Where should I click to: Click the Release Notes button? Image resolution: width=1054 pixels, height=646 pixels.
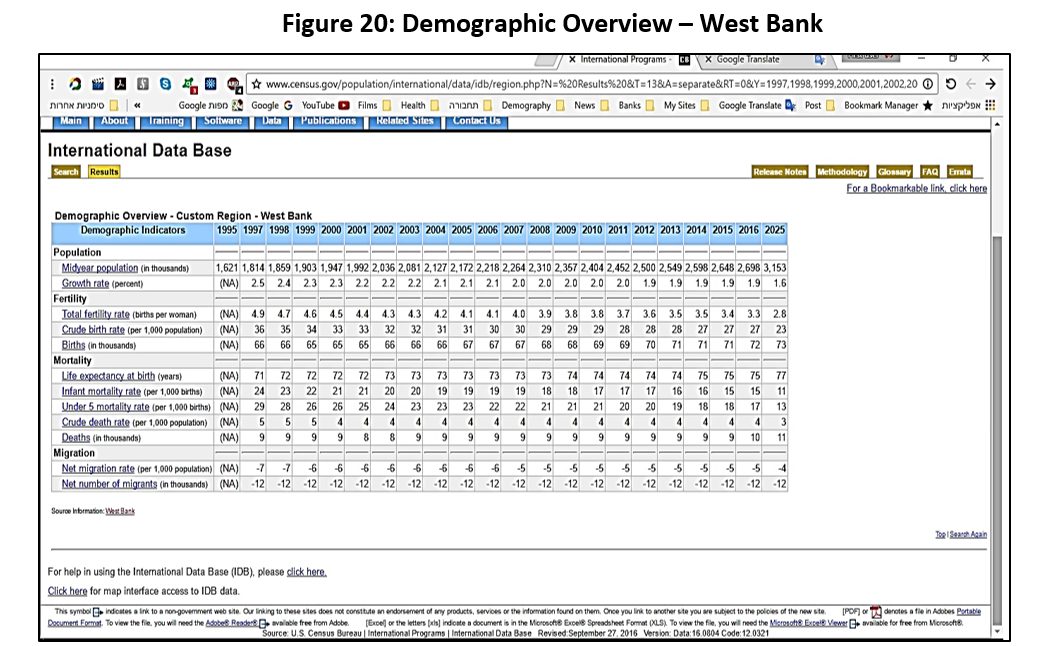pos(780,172)
